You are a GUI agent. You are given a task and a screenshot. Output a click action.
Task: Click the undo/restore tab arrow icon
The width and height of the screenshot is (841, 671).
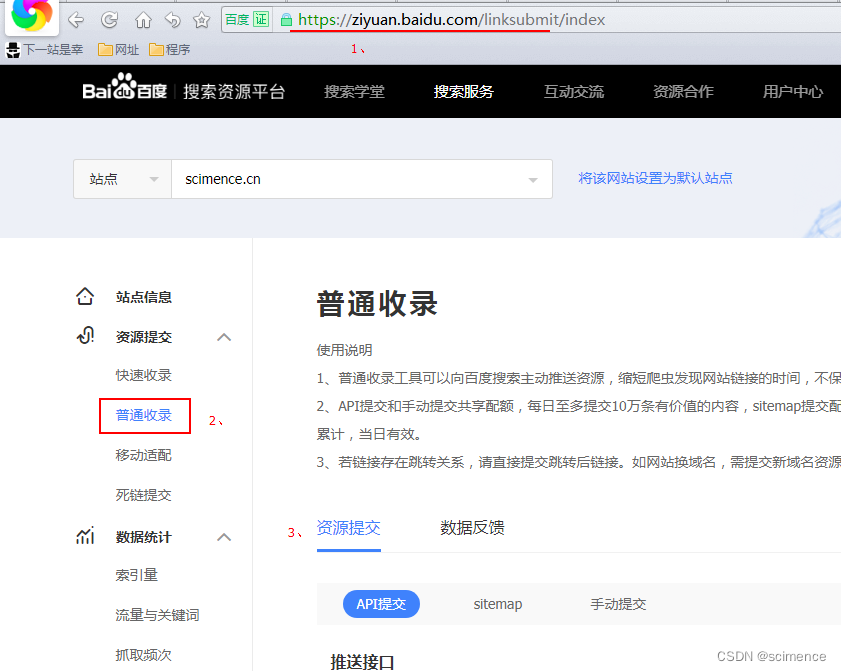coord(173,20)
